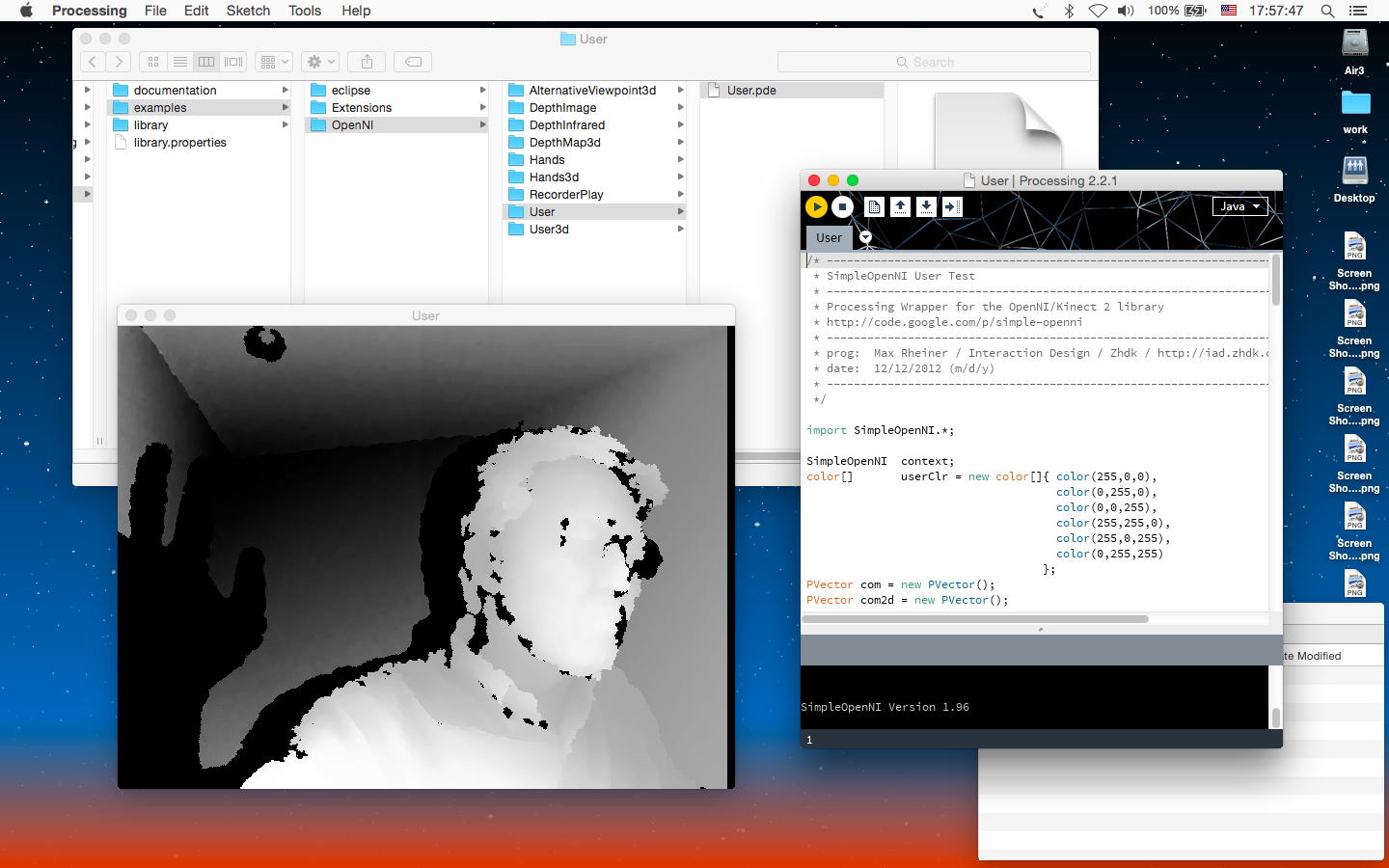
Task: Select the eclipse folder
Action: coord(396,91)
